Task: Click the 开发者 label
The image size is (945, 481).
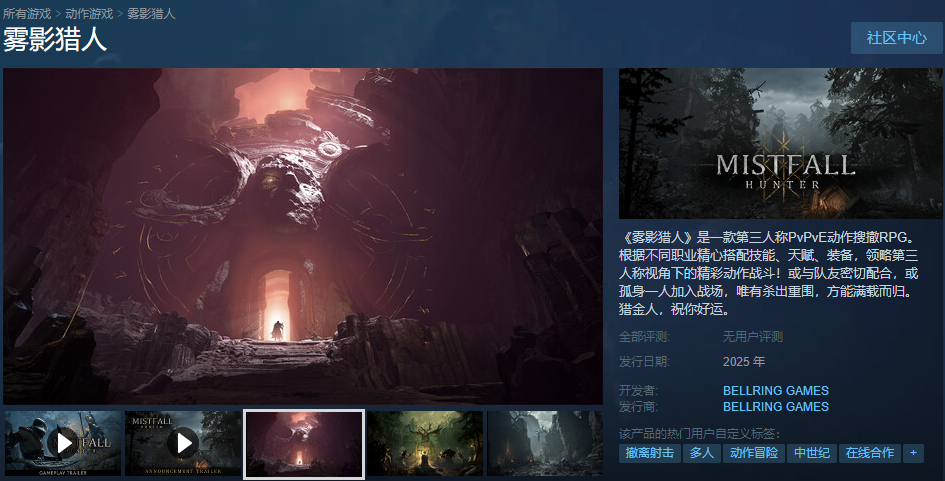Action: 638,391
